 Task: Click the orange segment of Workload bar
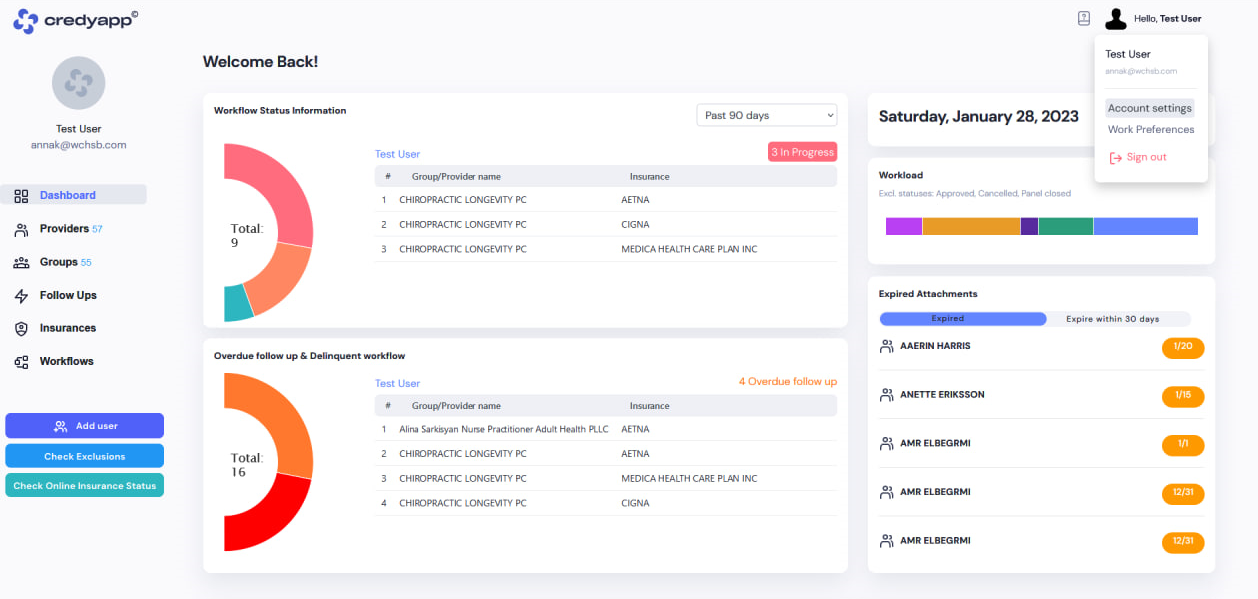point(971,227)
